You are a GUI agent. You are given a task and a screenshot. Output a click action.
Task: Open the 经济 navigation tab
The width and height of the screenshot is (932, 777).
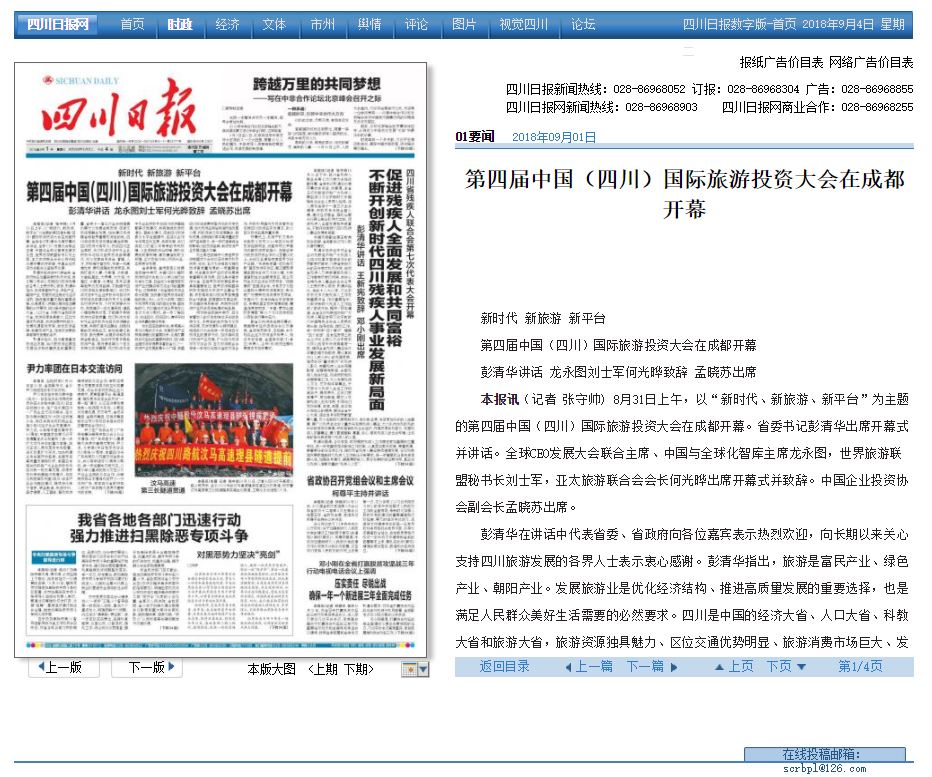(228, 25)
